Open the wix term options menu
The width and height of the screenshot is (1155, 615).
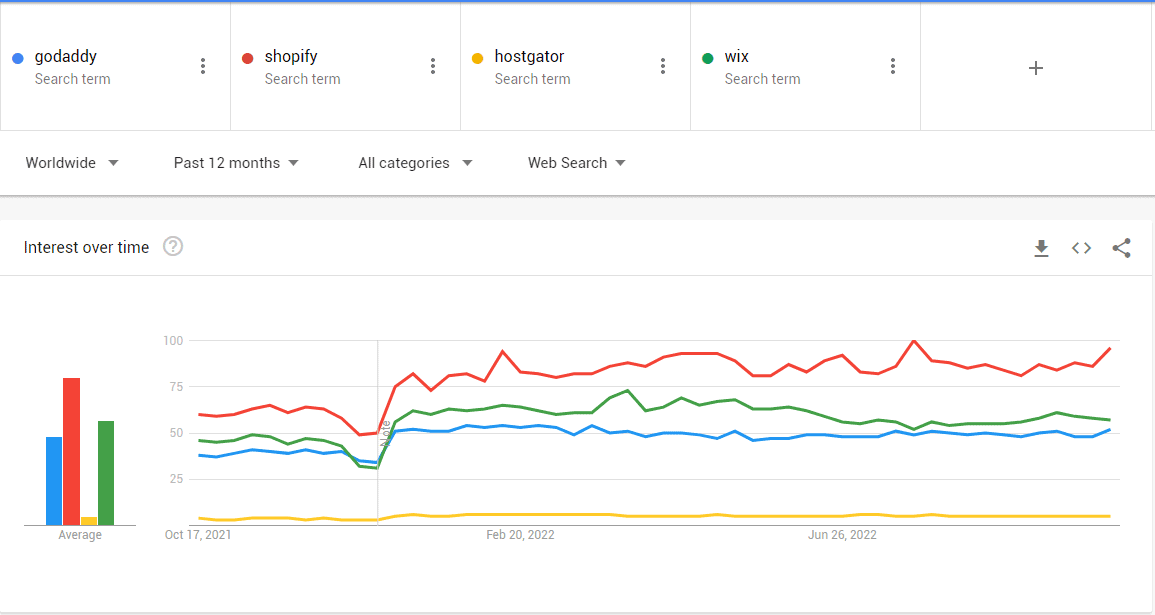click(892, 66)
